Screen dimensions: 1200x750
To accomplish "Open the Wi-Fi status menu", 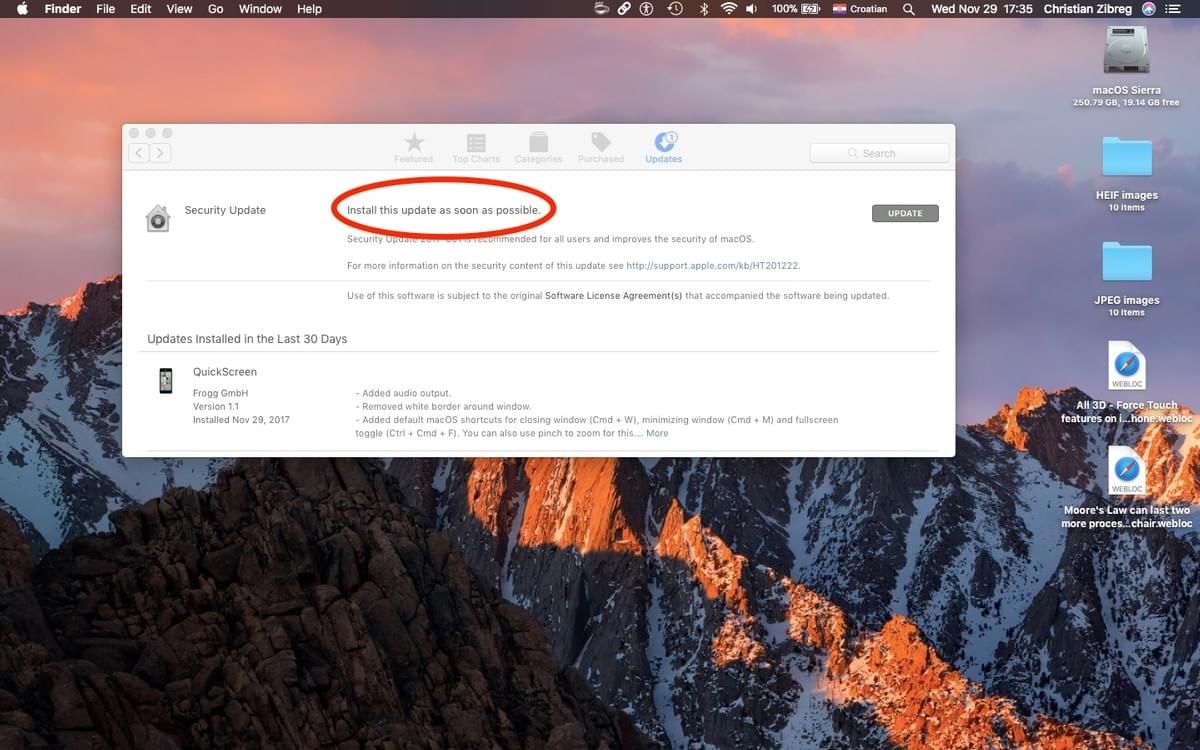I will pyautogui.click(x=728, y=9).
